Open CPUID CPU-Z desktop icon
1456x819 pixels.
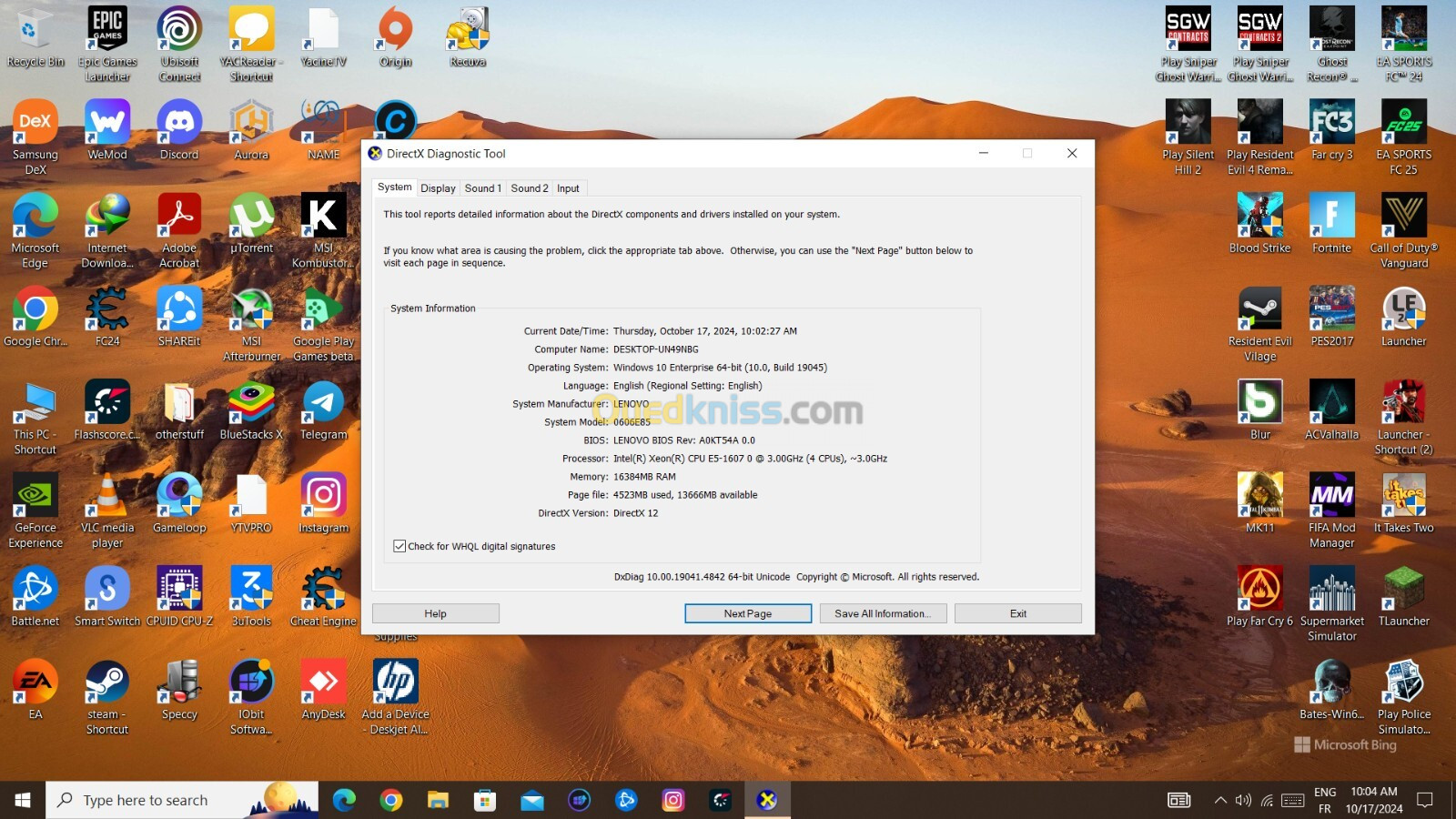179,596
